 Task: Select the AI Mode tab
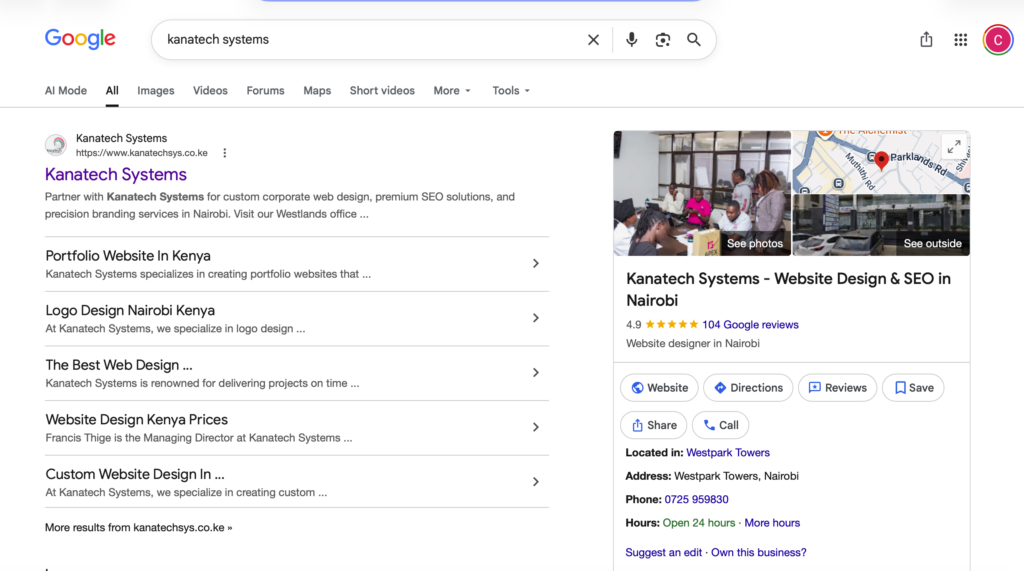65,91
